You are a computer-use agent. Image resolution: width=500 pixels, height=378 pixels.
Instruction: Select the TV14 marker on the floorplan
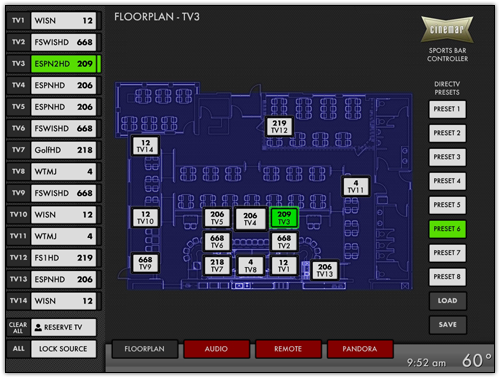click(145, 146)
